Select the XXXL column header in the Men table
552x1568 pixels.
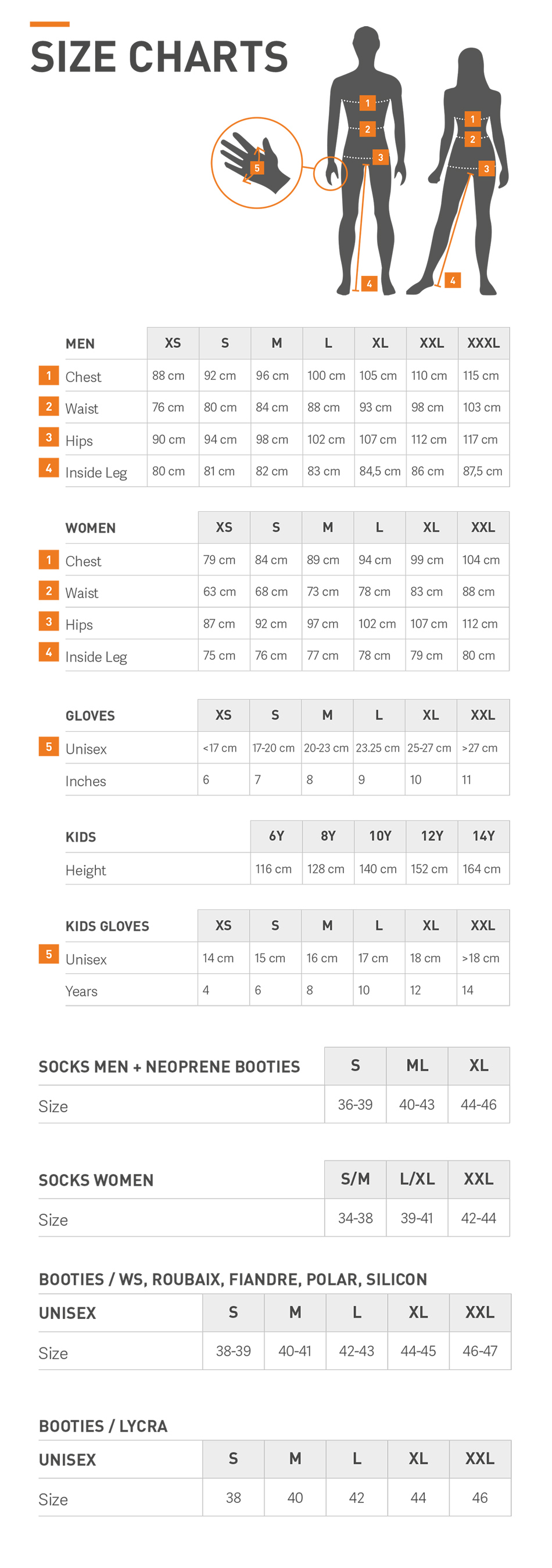[483, 343]
